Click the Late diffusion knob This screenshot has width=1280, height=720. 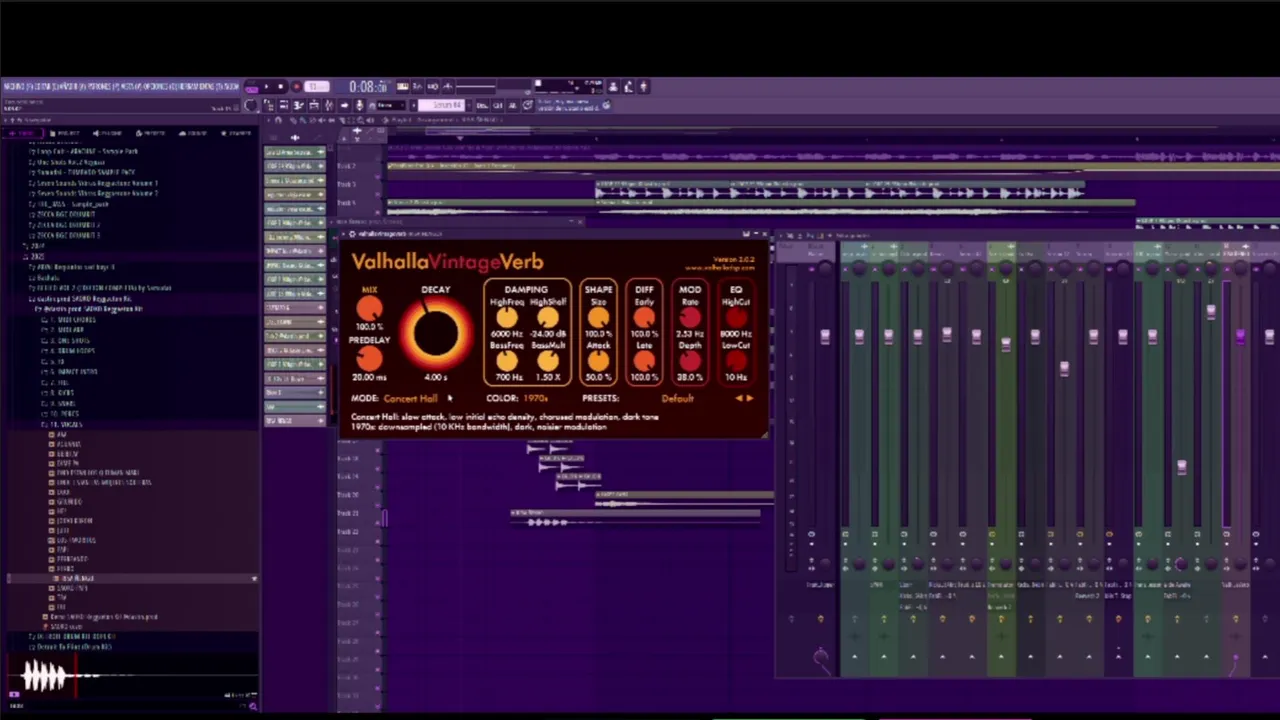[x=644, y=361]
